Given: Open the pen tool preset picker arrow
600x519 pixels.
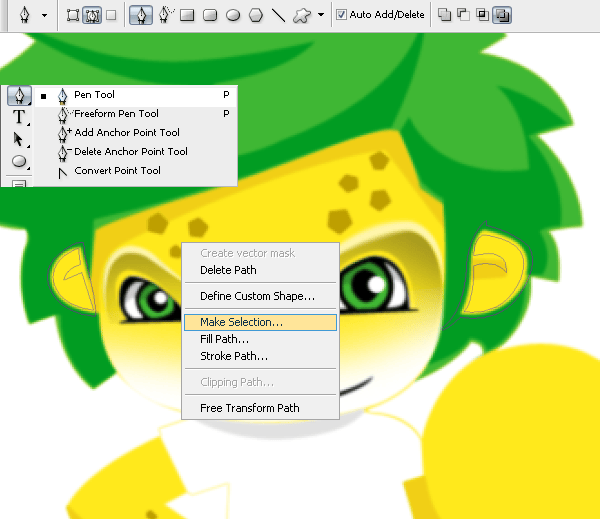Looking at the screenshot, I should coord(44,16).
